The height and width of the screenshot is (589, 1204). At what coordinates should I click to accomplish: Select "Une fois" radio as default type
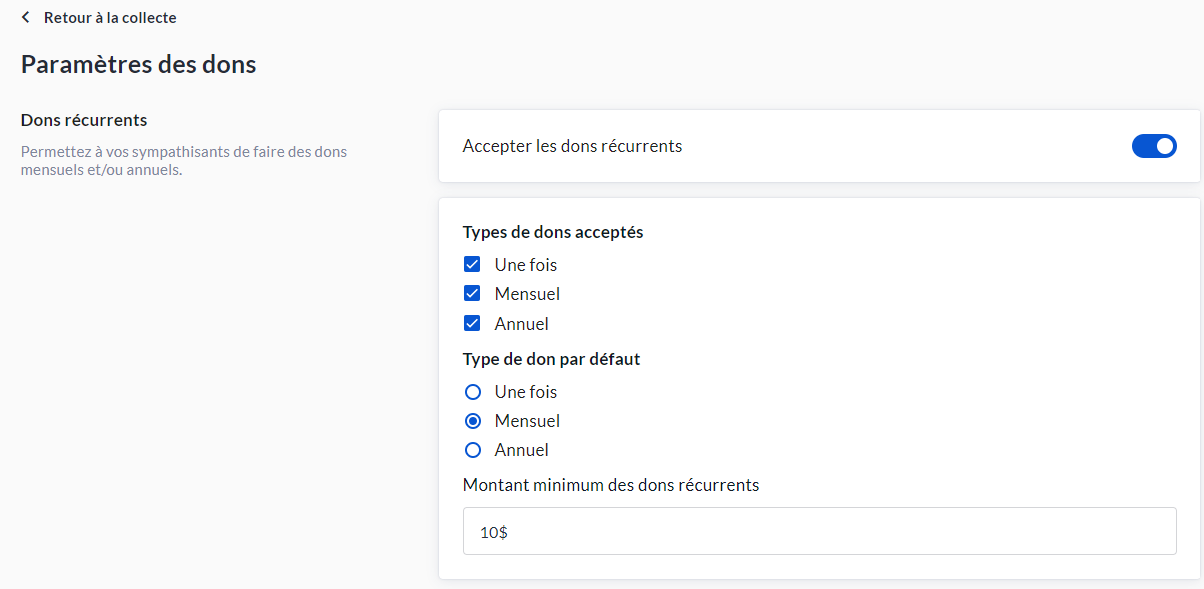tap(473, 392)
